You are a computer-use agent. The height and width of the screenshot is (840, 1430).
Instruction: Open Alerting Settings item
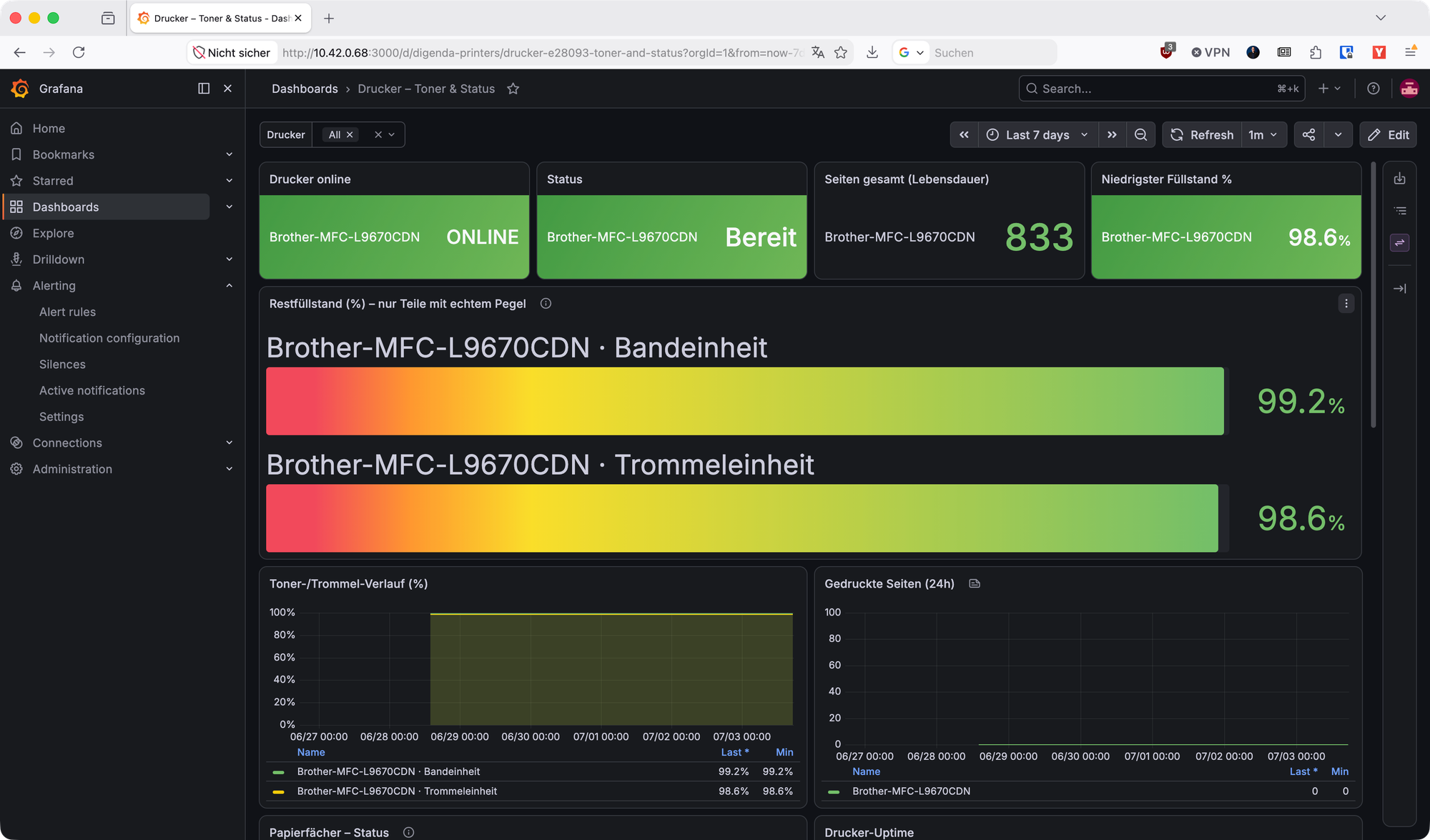[x=61, y=417]
